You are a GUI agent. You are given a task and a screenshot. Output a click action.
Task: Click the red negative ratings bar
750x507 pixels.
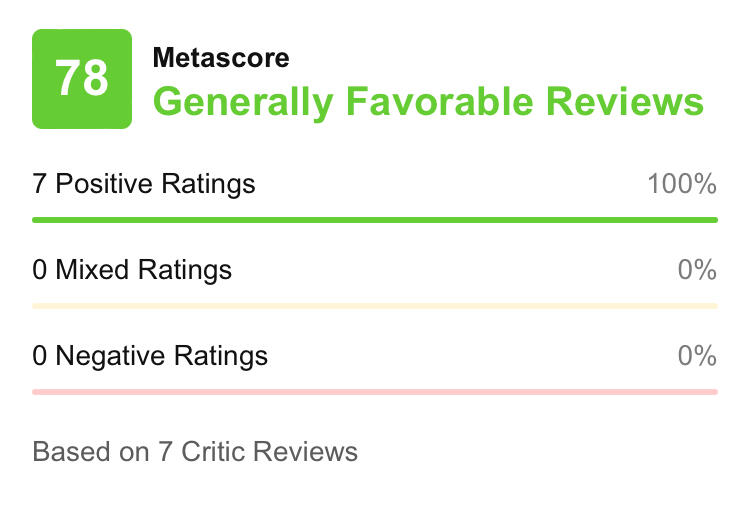(375, 392)
